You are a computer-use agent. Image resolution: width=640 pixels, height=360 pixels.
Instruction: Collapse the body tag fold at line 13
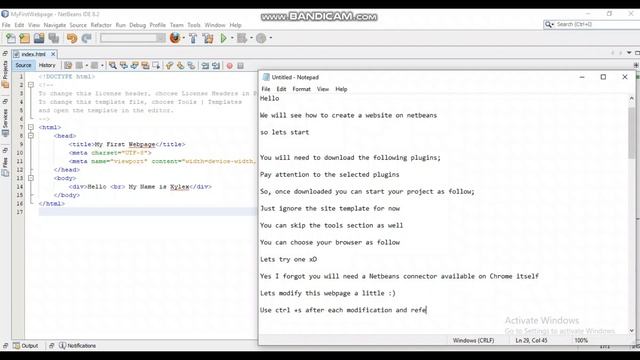click(31, 178)
